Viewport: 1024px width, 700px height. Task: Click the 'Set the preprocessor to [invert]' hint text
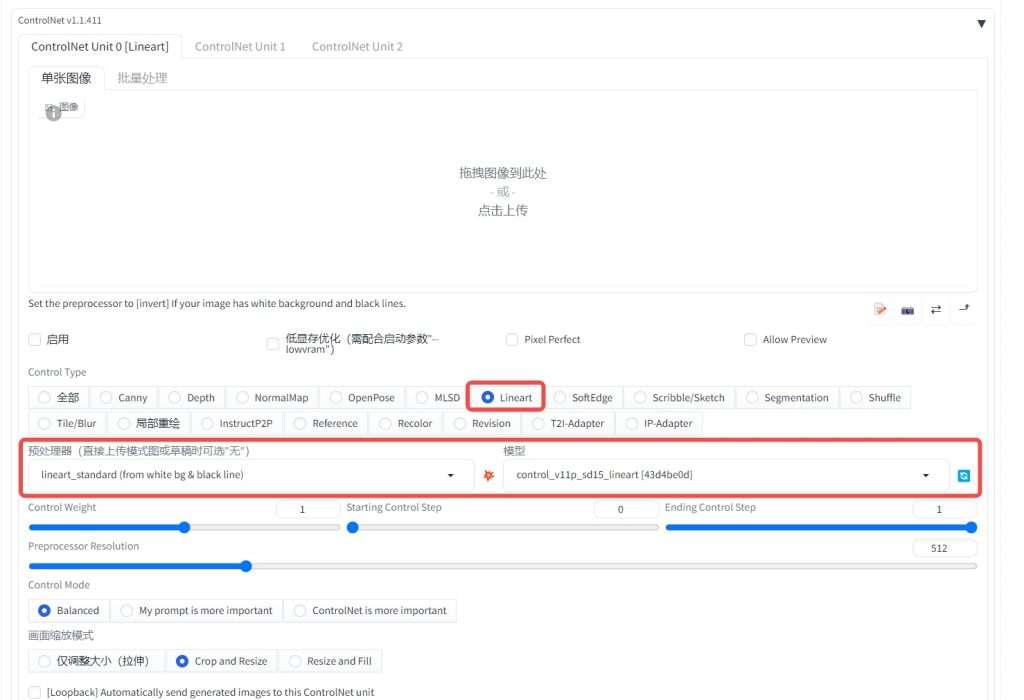coord(217,304)
